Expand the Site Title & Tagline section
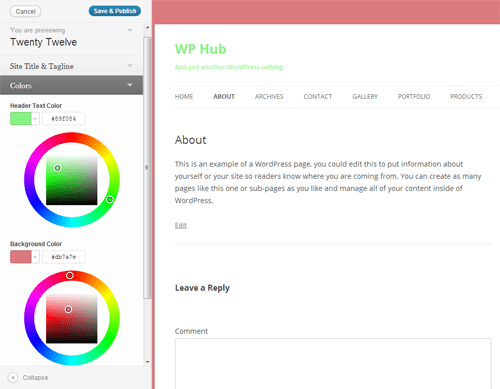 click(x=71, y=66)
